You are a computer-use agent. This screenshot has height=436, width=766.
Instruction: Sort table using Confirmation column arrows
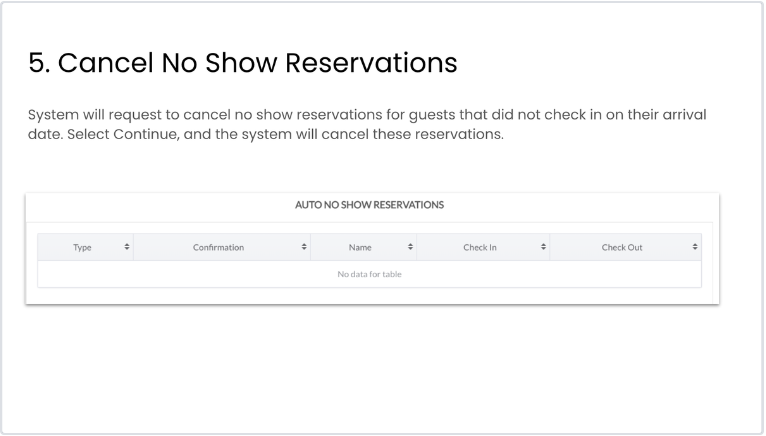click(x=304, y=247)
